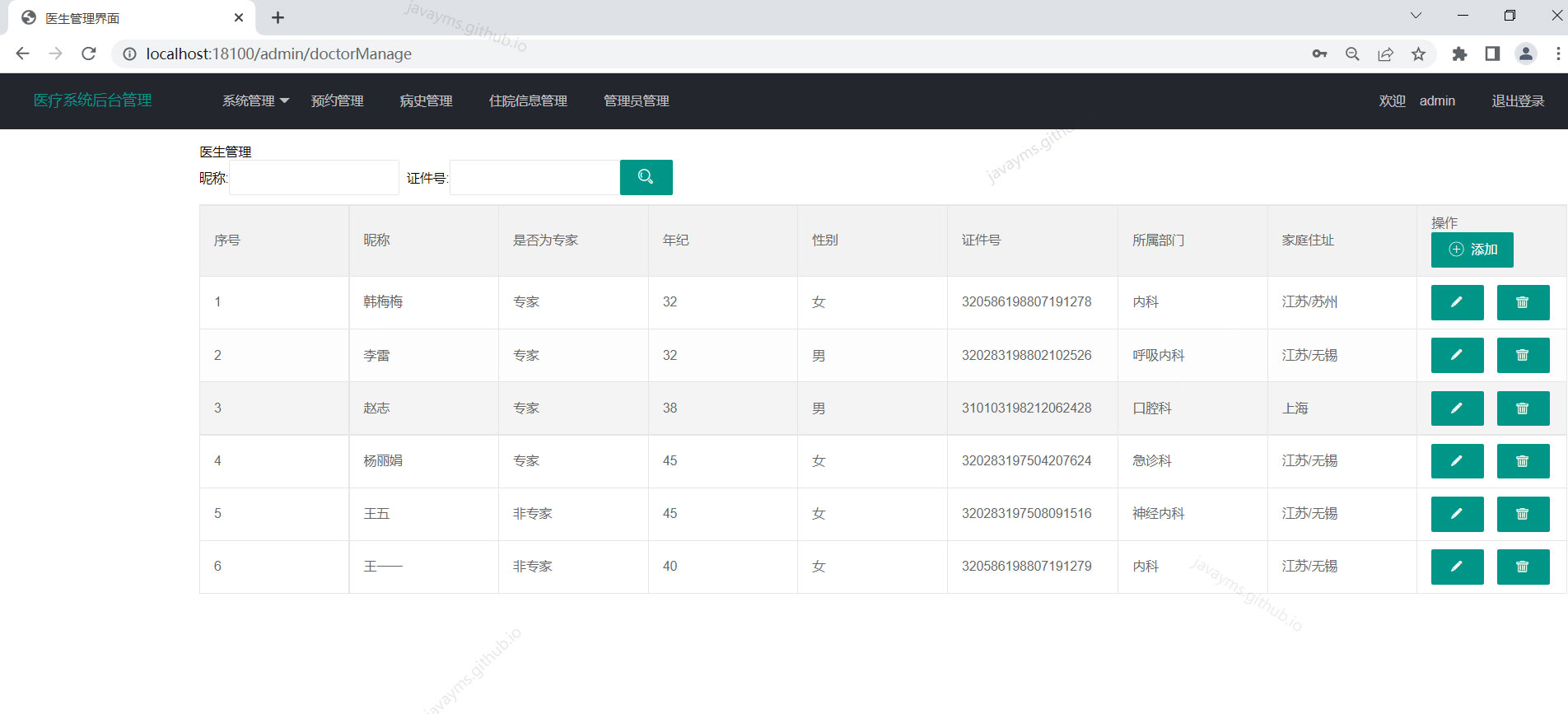1568x714 pixels.
Task: Open the Chrome three-dot menu
Action: (x=1557, y=54)
